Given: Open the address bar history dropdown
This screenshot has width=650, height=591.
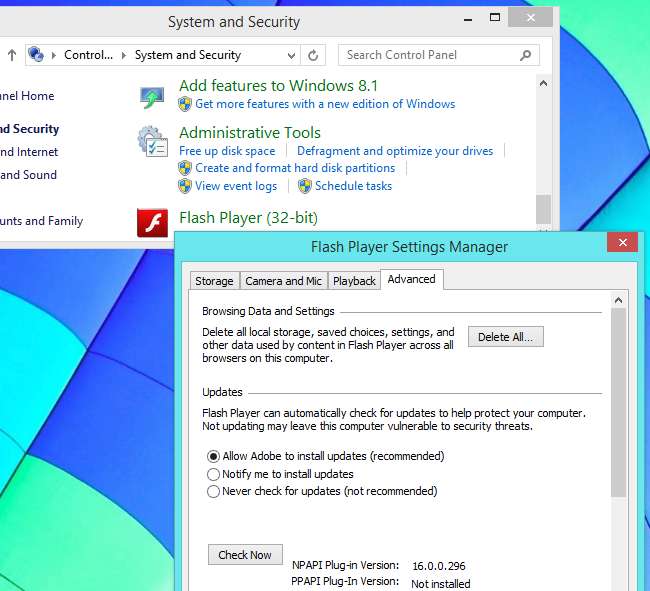Looking at the screenshot, I should (x=291, y=56).
